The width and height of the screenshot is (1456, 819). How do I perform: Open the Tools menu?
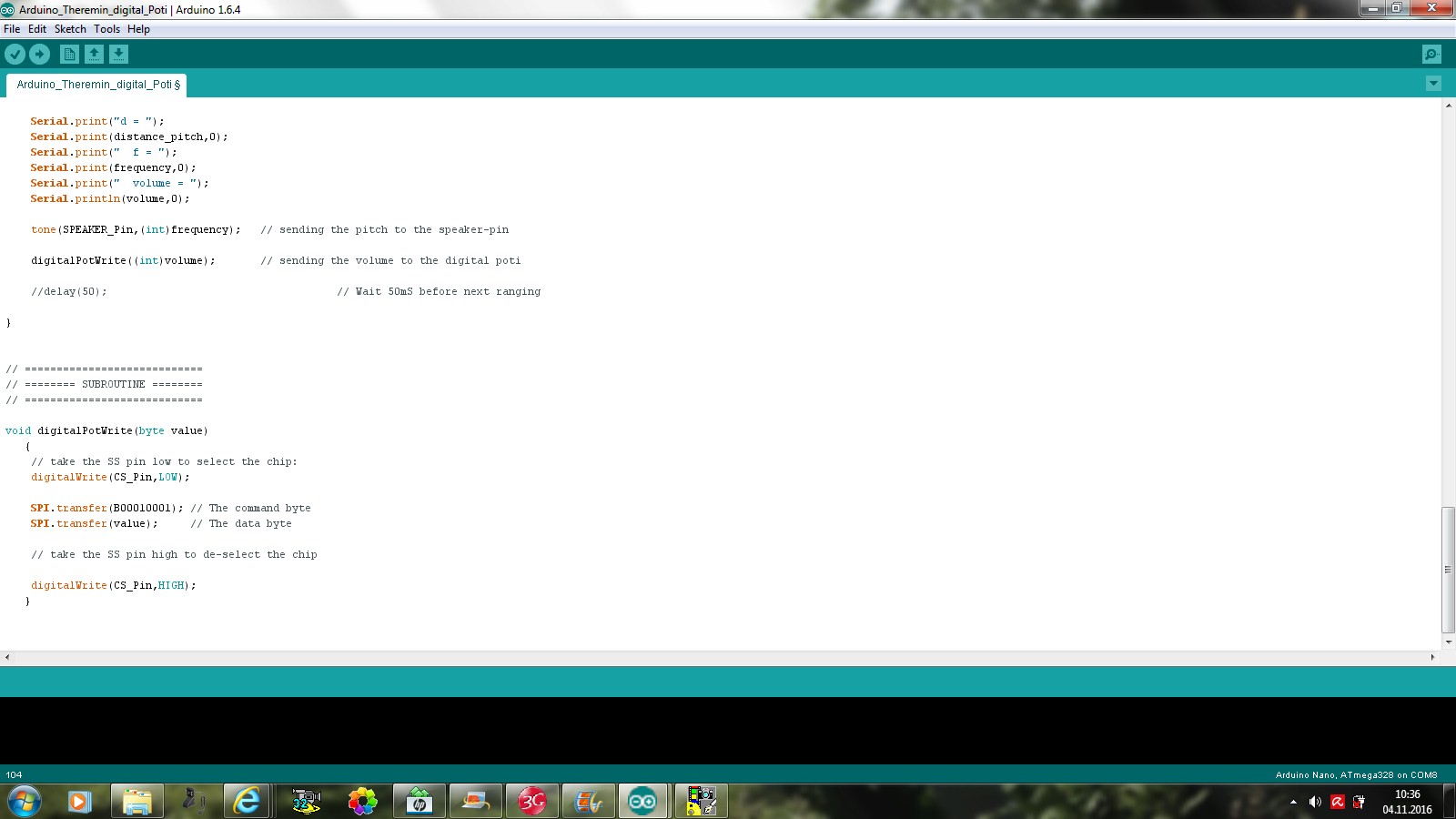106,29
